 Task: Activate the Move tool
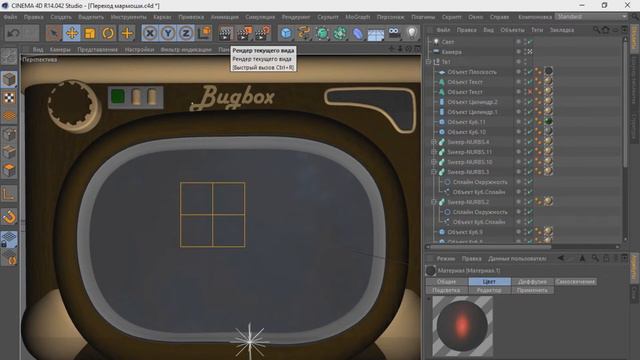[72, 33]
